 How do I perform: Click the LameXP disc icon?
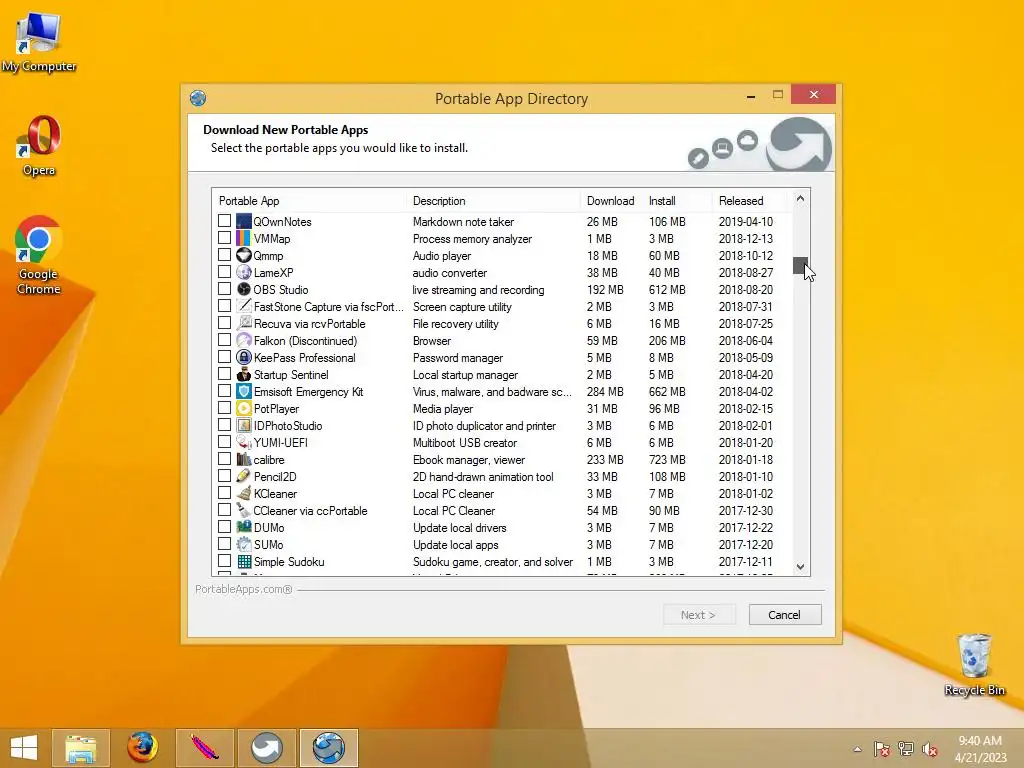click(x=244, y=272)
